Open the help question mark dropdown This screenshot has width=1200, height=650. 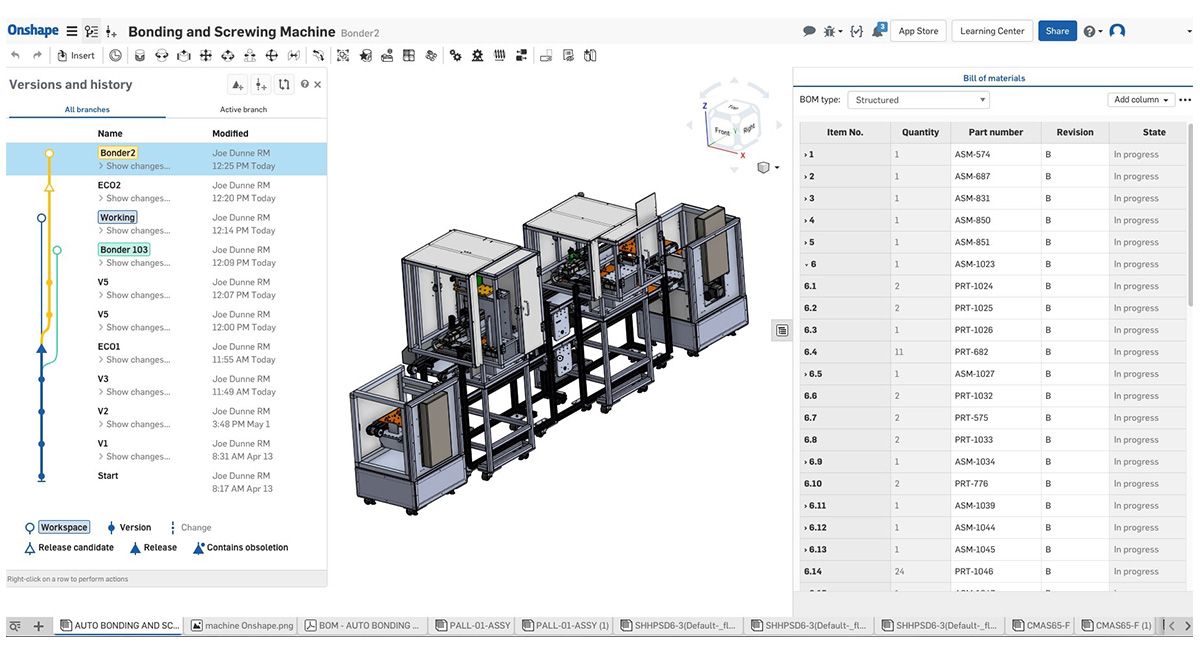coord(1092,31)
